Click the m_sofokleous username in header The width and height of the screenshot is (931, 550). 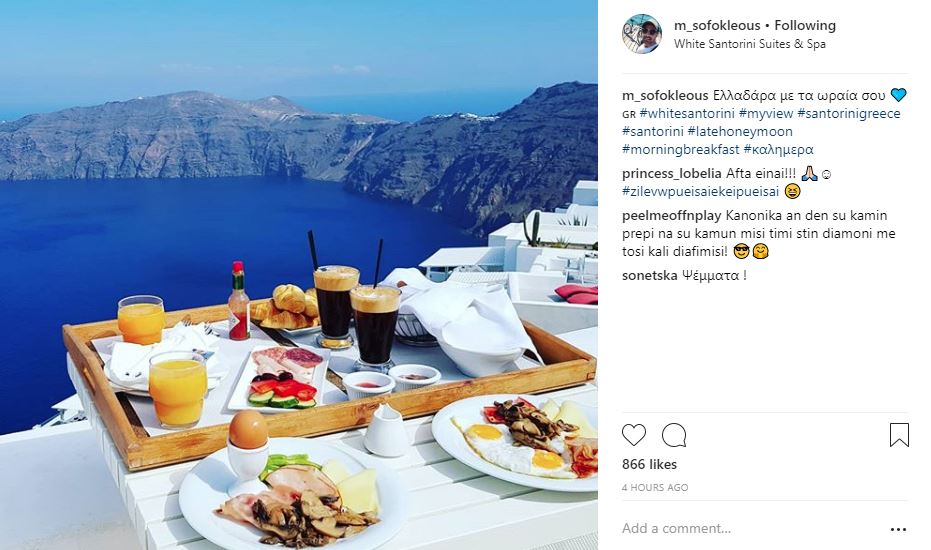pyautogui.click(x=717, y=26)
